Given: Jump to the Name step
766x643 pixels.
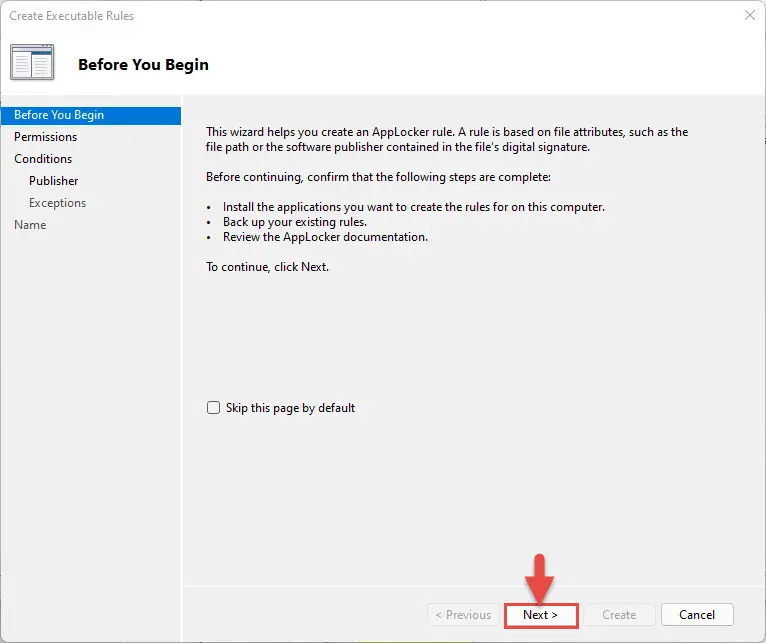Looking at the screenshot, I should pos(30,225).
